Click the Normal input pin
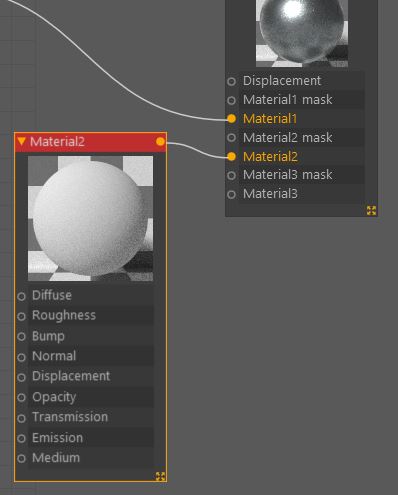 coord(21,357)
